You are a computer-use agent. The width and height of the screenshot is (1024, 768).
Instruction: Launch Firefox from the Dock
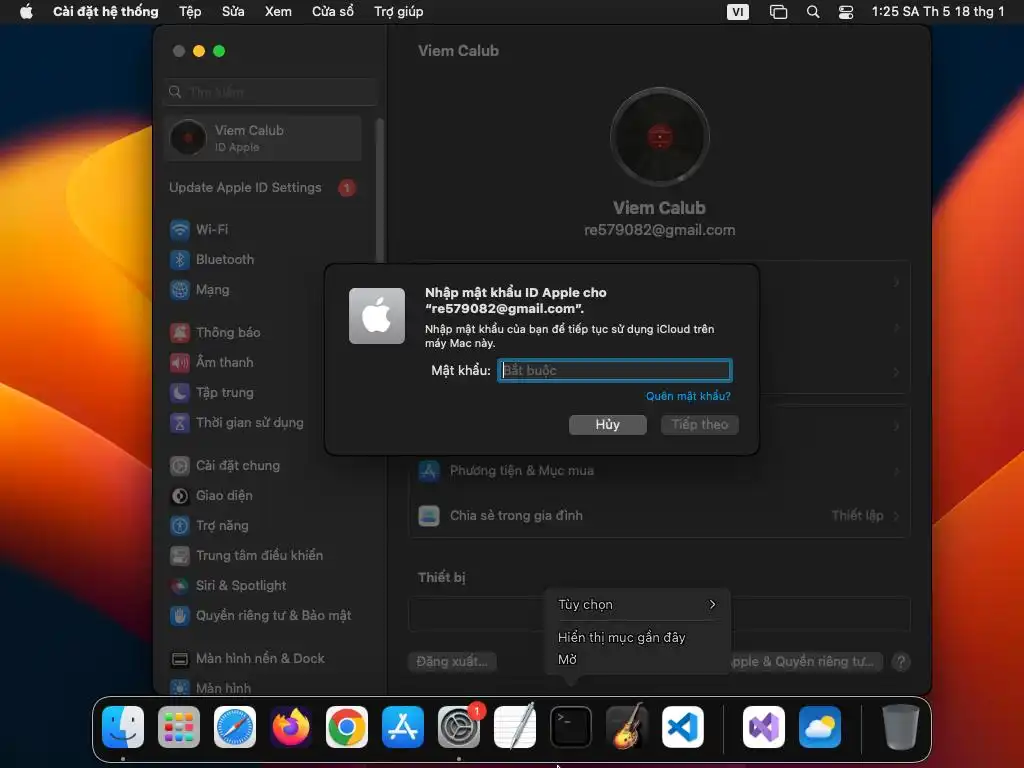pos(291,727)
